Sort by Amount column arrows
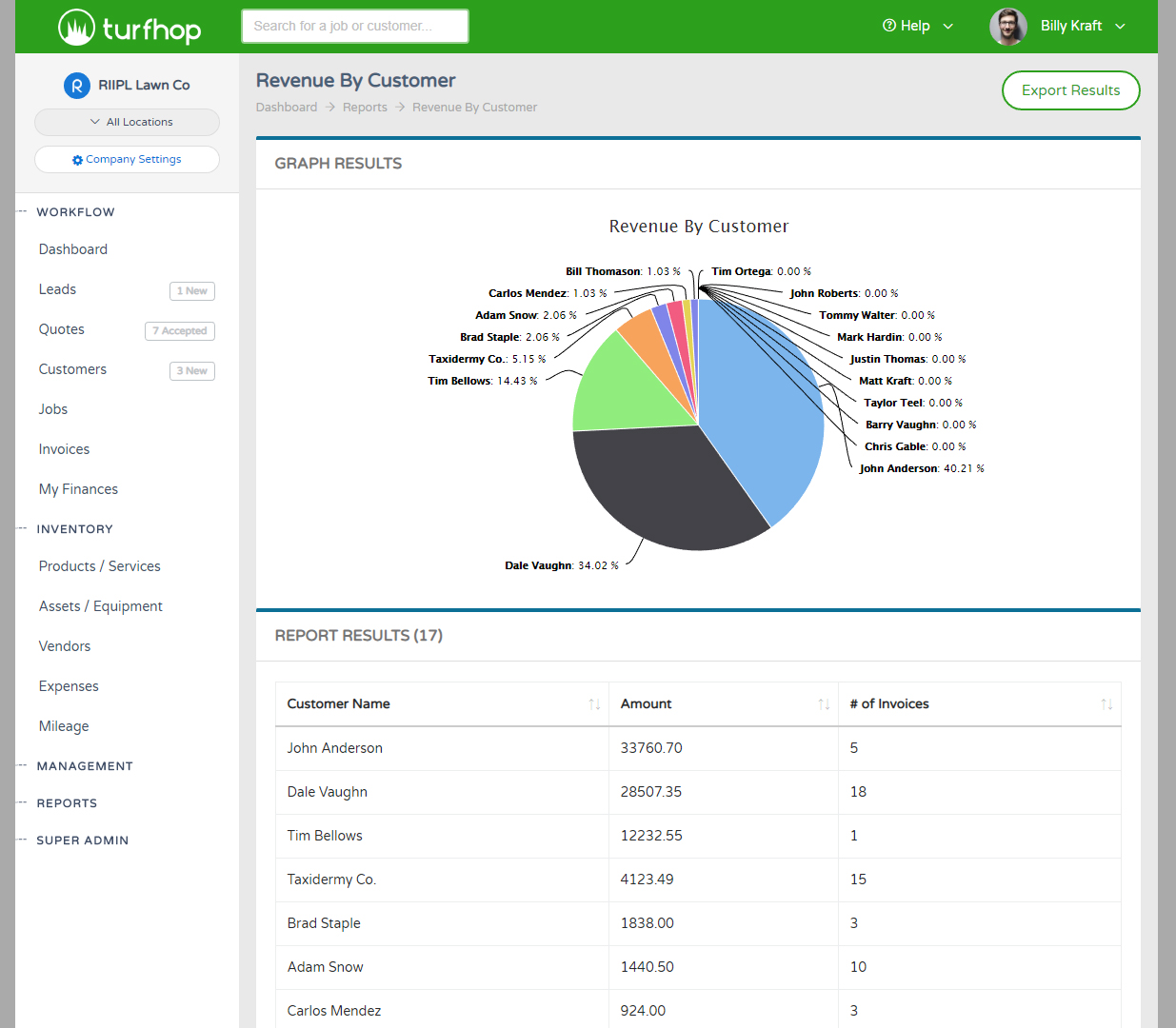Image resolution: width=1176 pixels, height=1028 pixels. click(824, 704)
